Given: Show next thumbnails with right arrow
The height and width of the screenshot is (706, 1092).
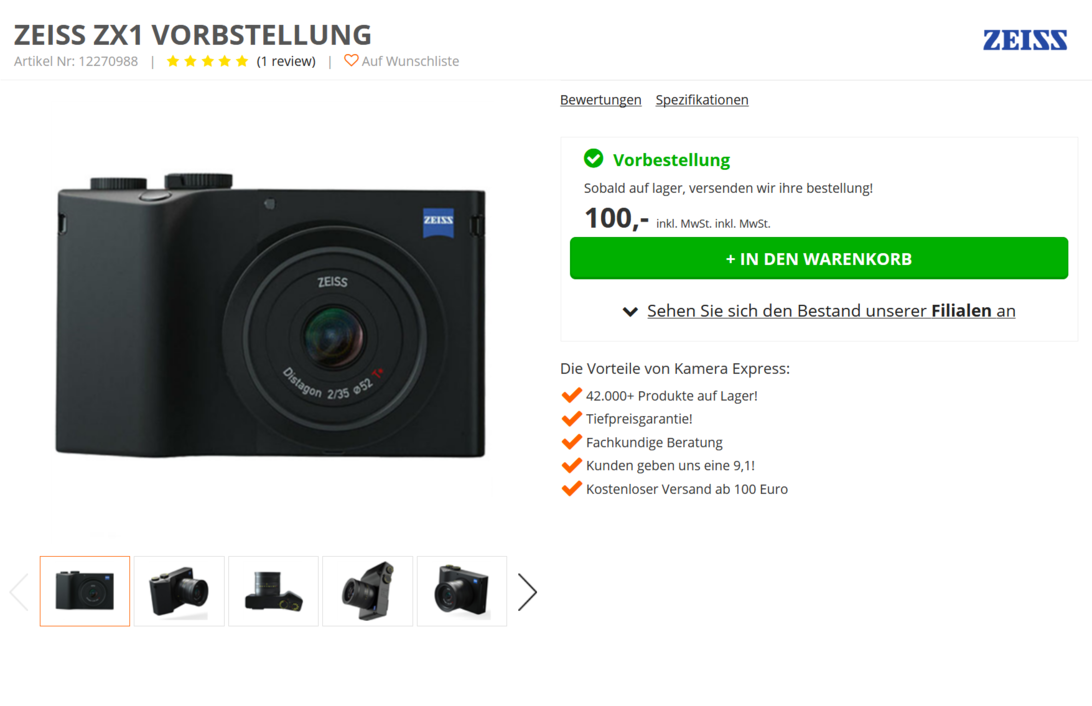Looking at the screenshot, I should [527, 592].
